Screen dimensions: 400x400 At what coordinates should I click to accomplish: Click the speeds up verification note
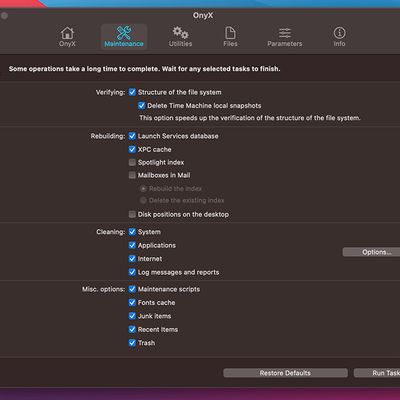click(250, 118)
